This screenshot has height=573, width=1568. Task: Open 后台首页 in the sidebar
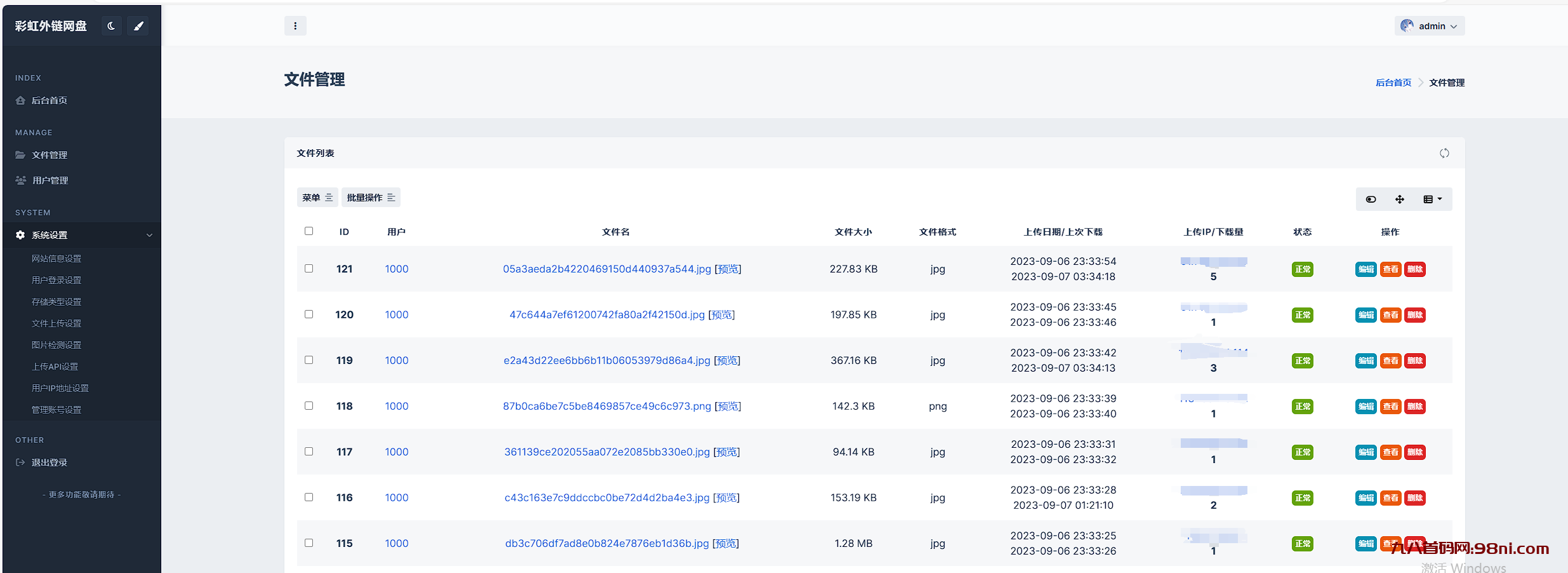click(49, 100)
